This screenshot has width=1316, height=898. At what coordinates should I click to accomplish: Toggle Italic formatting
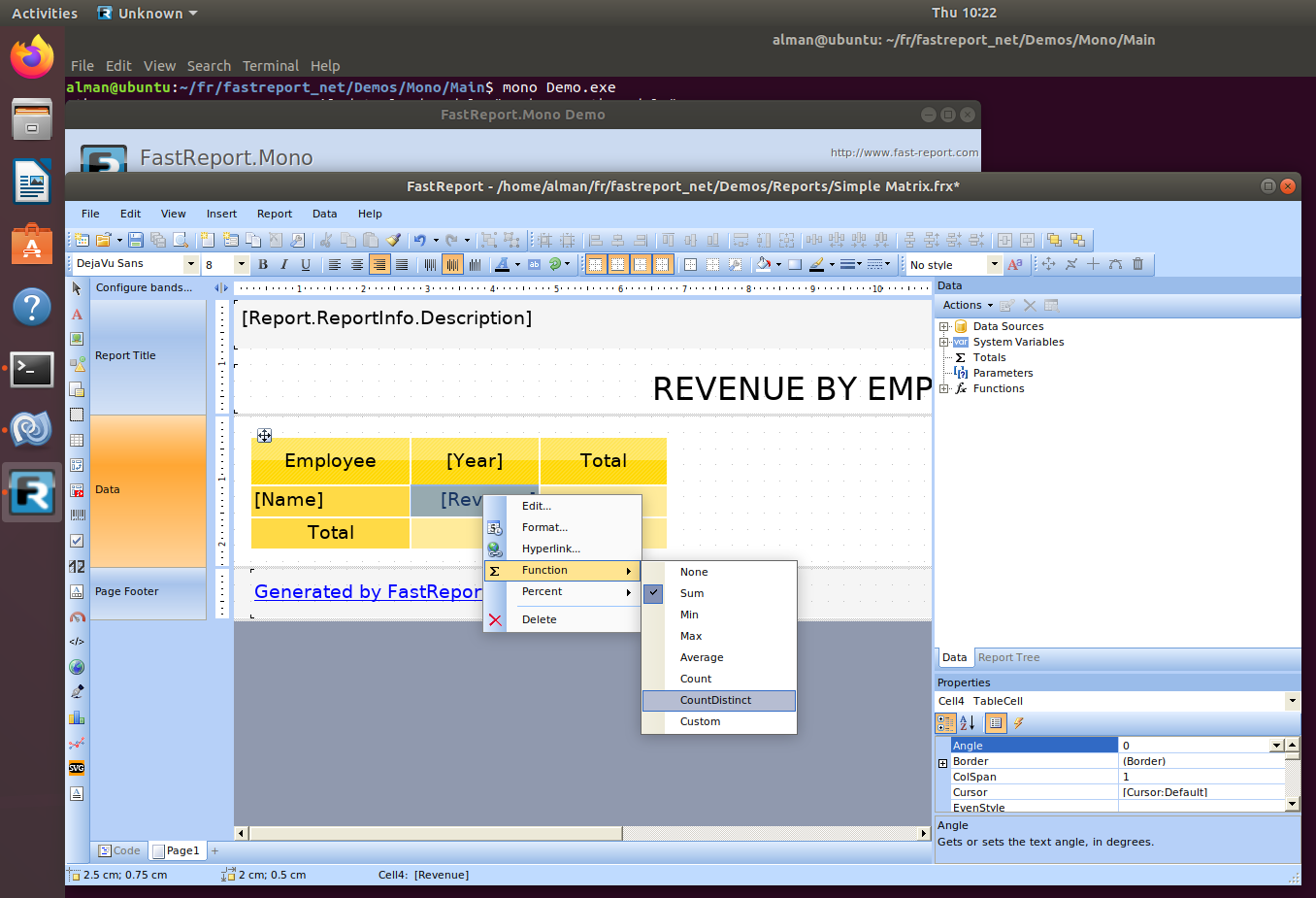tap(283, 264)
